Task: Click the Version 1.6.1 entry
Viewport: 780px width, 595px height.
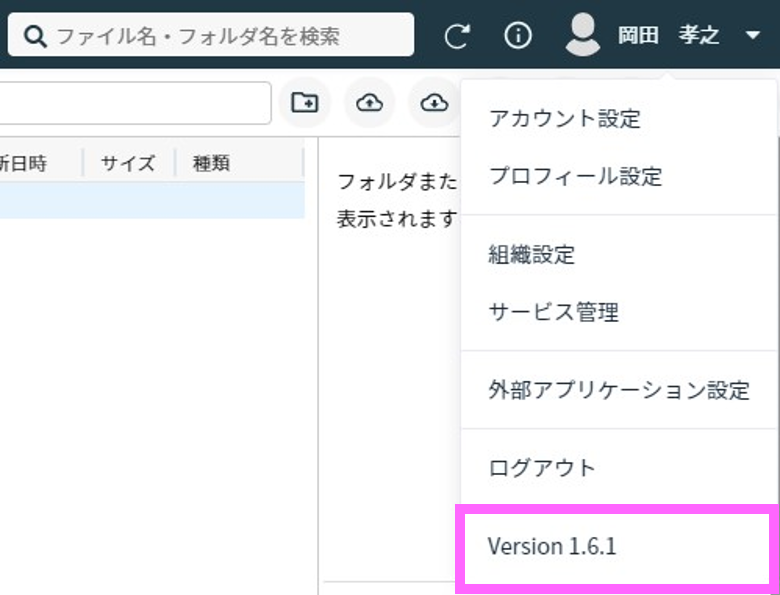Action: [x=552, y=546]
